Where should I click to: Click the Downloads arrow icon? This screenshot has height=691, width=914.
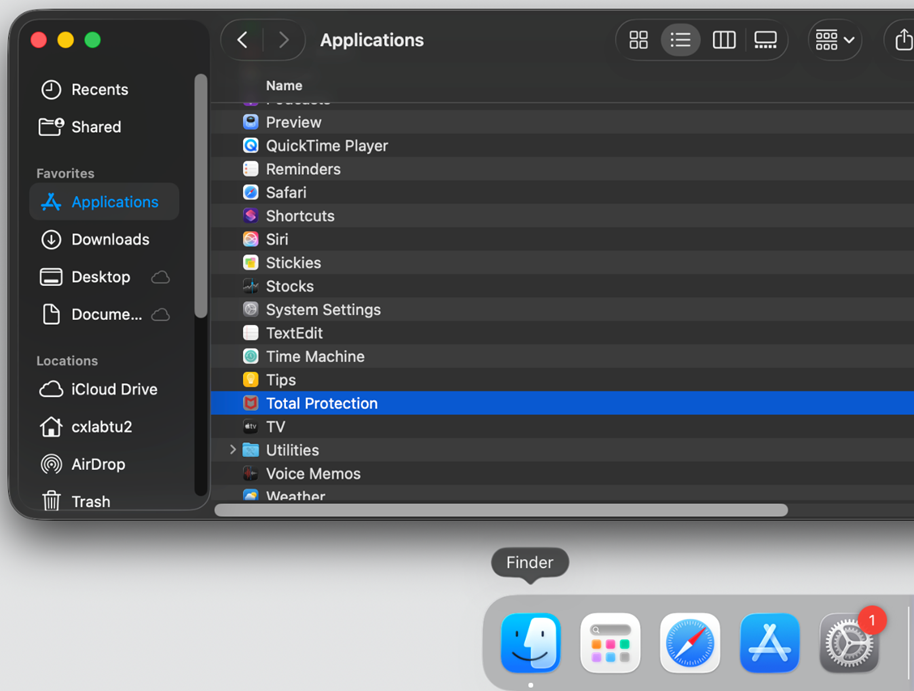51,240
